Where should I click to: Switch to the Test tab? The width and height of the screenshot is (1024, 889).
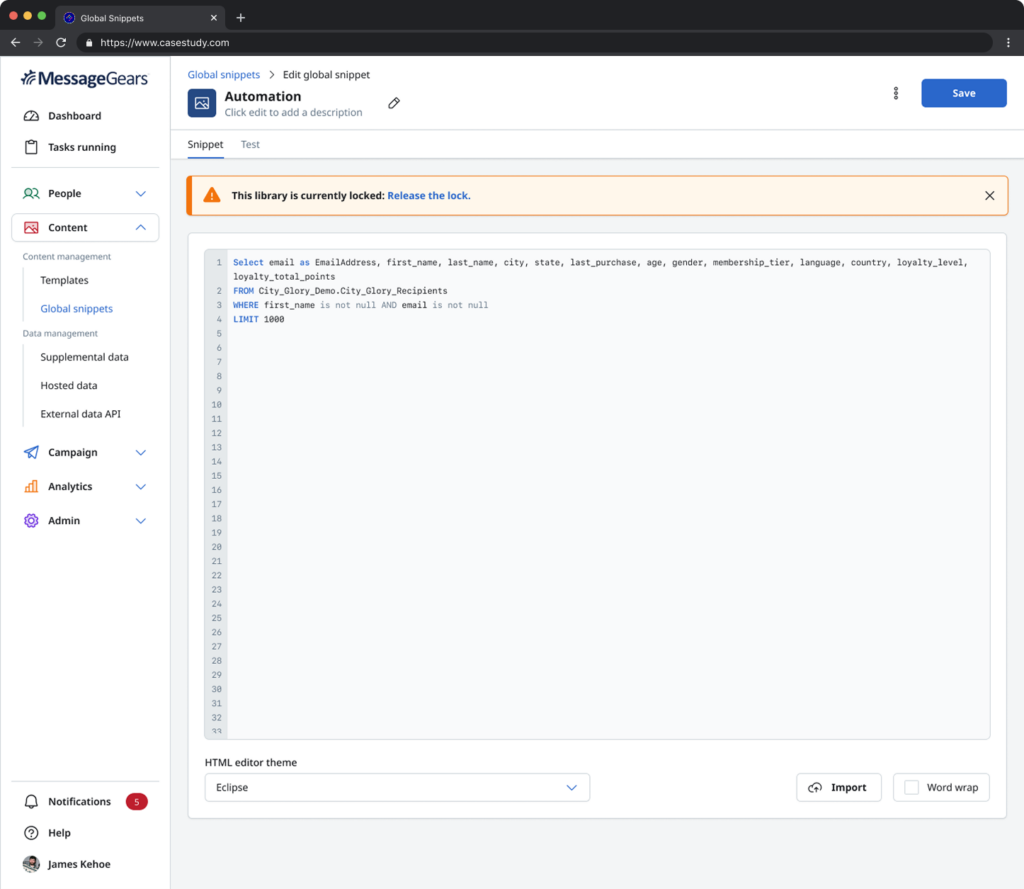click(250, 145)
